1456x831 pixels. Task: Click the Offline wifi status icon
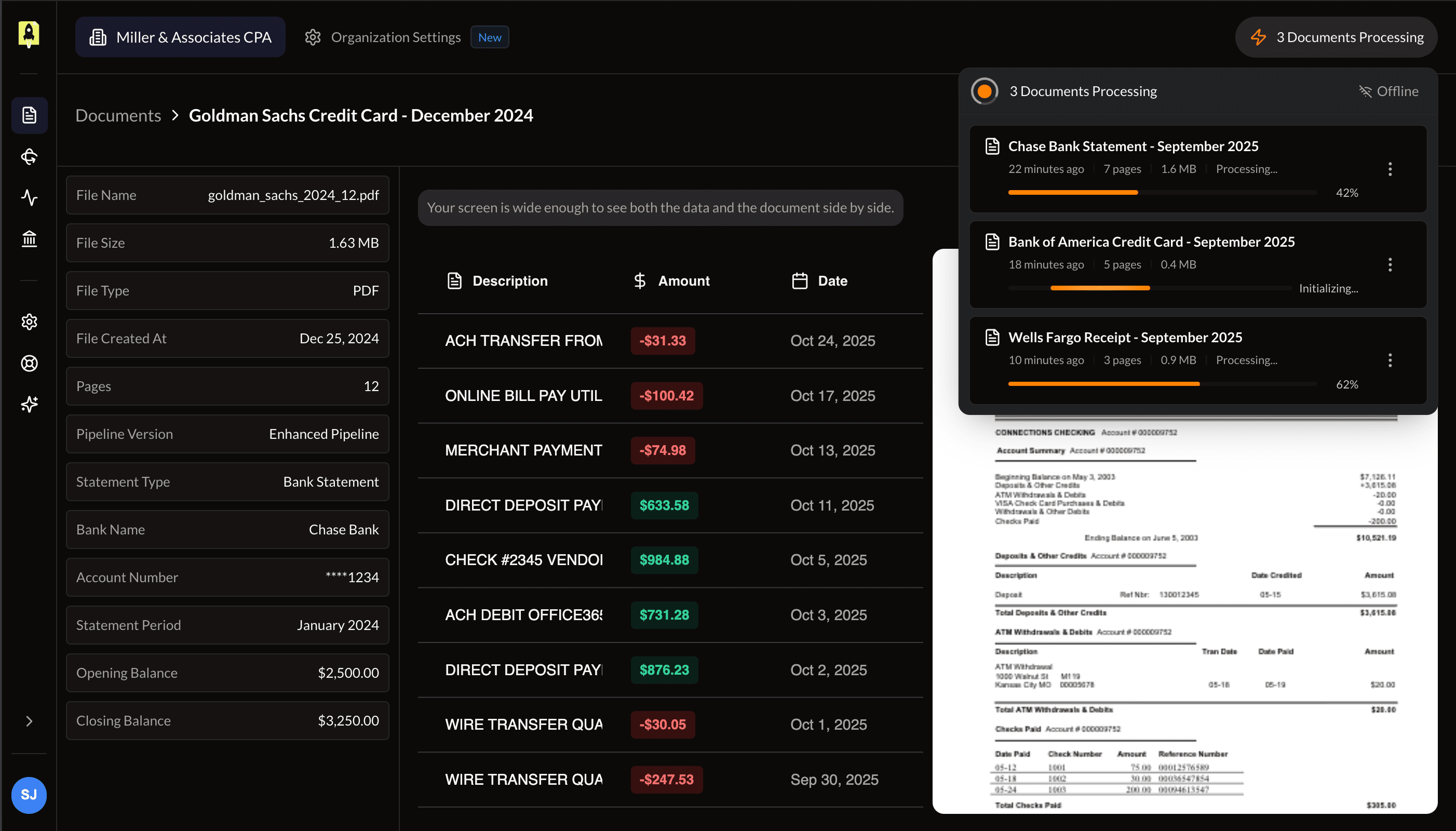(x=1366, y=91)
